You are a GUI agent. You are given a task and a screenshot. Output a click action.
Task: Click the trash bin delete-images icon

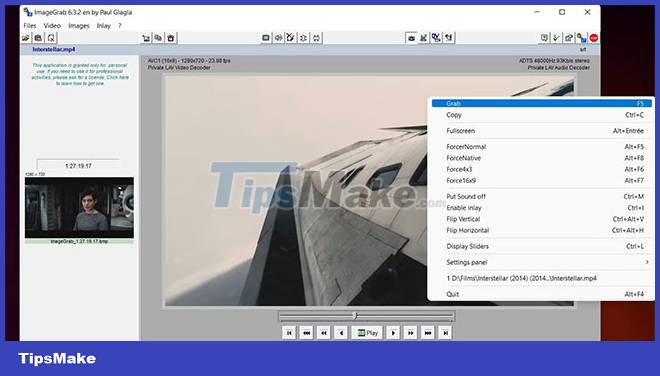click(x=170, y=38)
